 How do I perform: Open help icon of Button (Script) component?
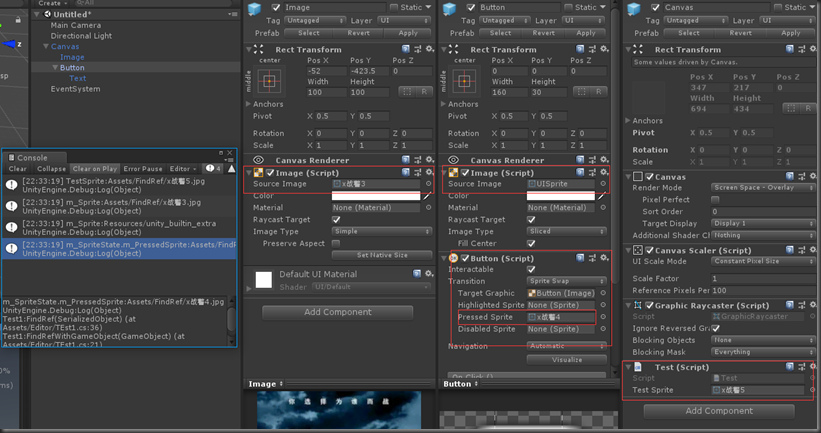tap(580, 258)
